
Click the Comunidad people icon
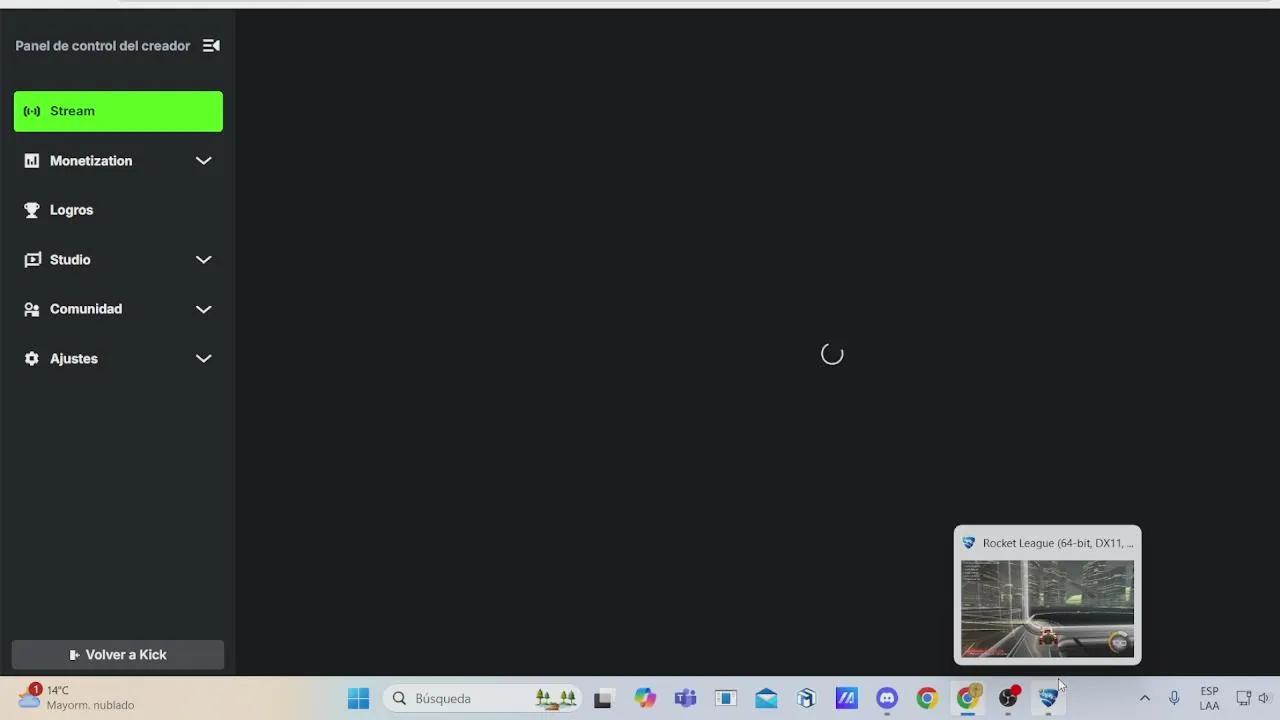coord(32,309)
